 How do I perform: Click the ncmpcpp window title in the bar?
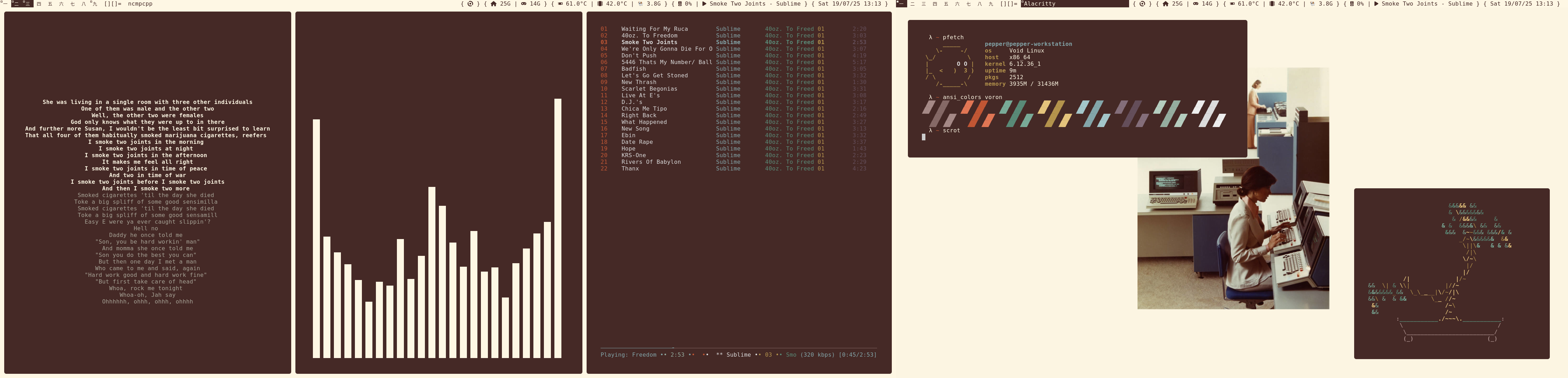[x=140, y=3]
